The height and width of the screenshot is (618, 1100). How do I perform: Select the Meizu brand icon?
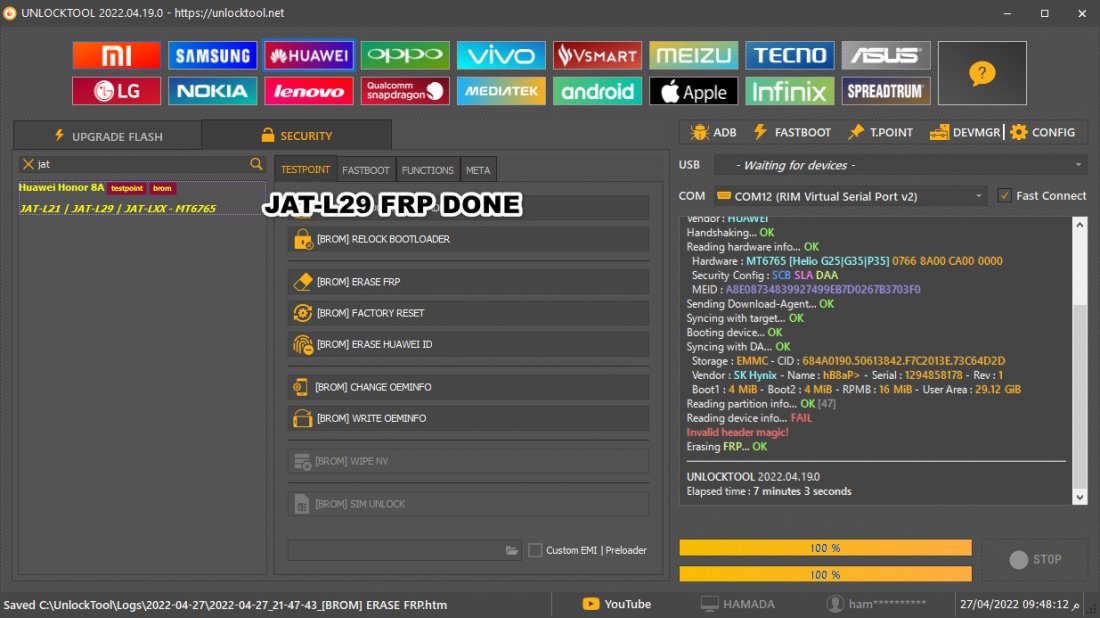[x=693, y=55]
